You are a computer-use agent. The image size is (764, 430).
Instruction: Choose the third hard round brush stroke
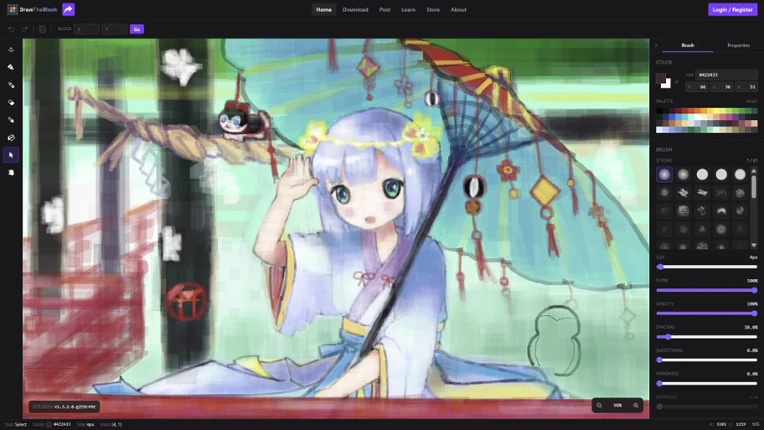point(702,174)
